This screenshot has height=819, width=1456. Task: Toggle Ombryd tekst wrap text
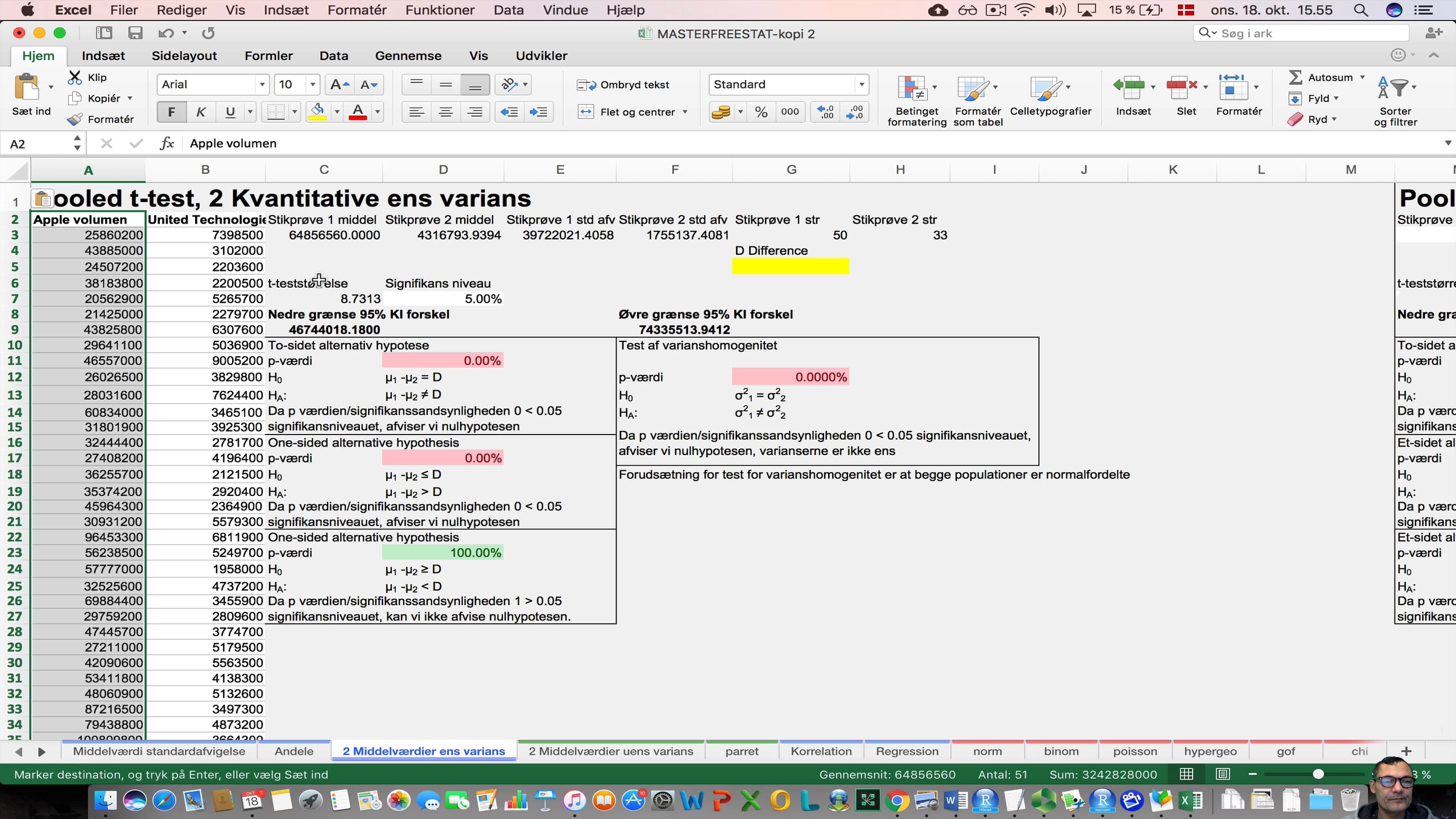(x=623, y=85)
